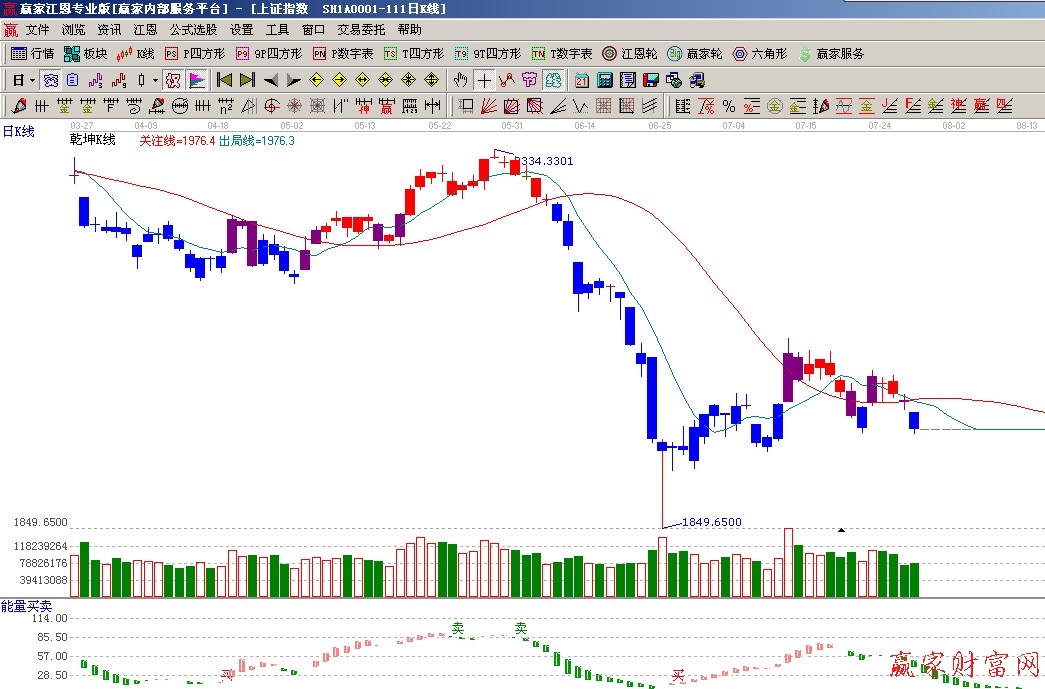Screen dimensions: 1045x689
Task: Open the 行情 quotes view
Action: tap(32, 54)
